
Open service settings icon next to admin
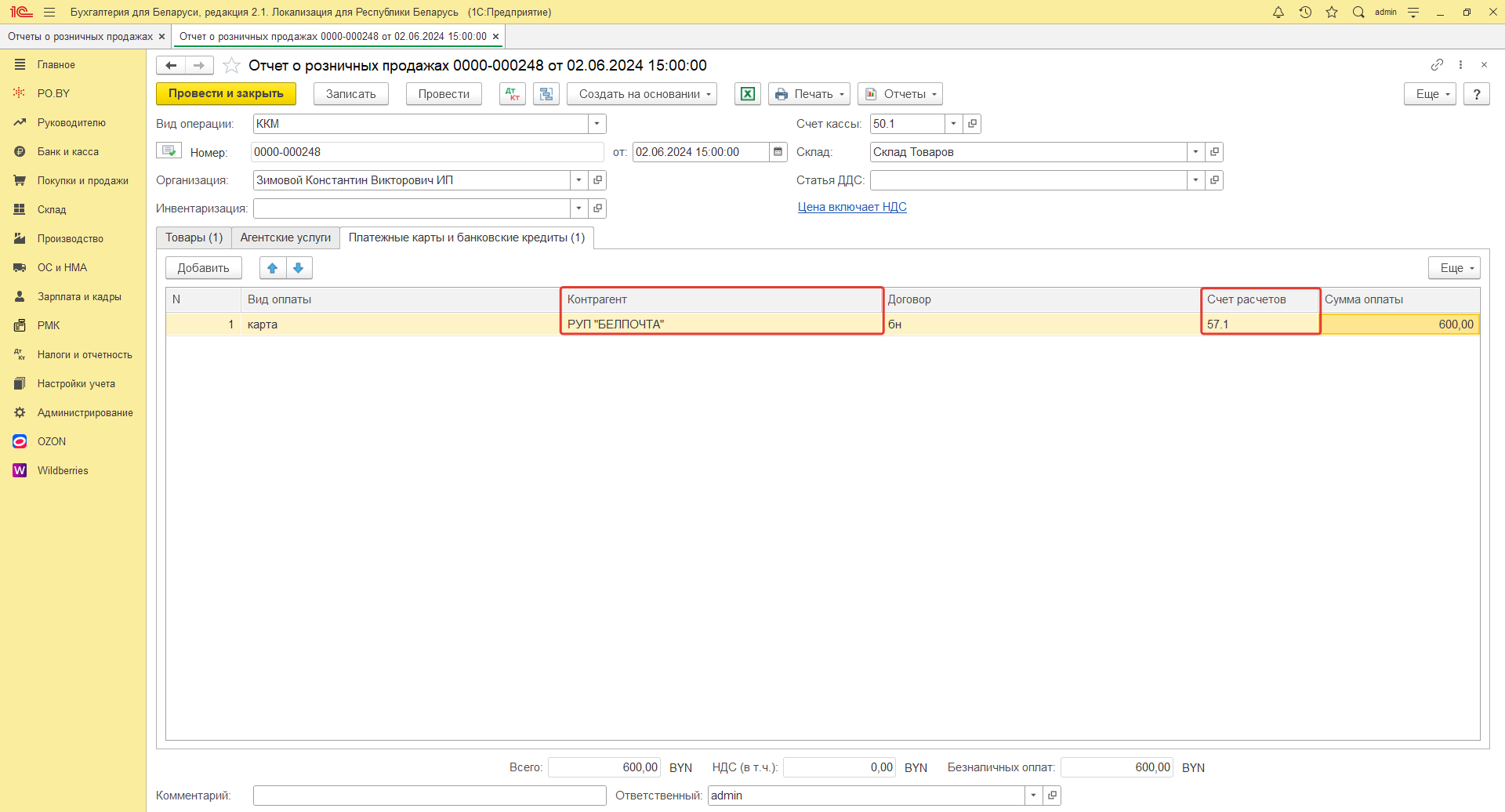pyautogui.click(x=1413, y=12)
